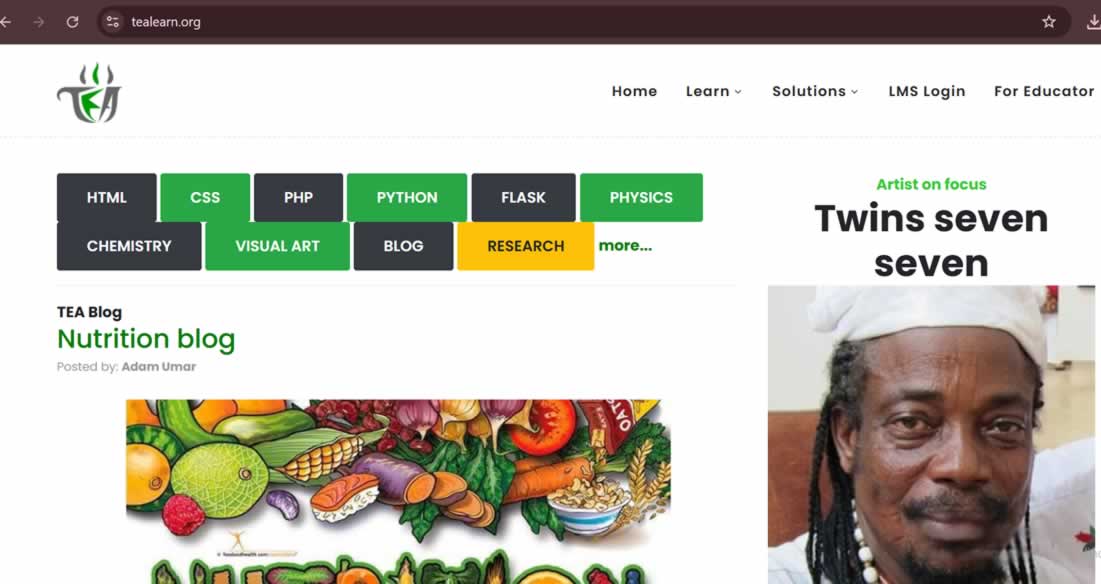Bookmark this page with star icon
The height and width of the screenshot is (584, 1101).
(1048, 22)
